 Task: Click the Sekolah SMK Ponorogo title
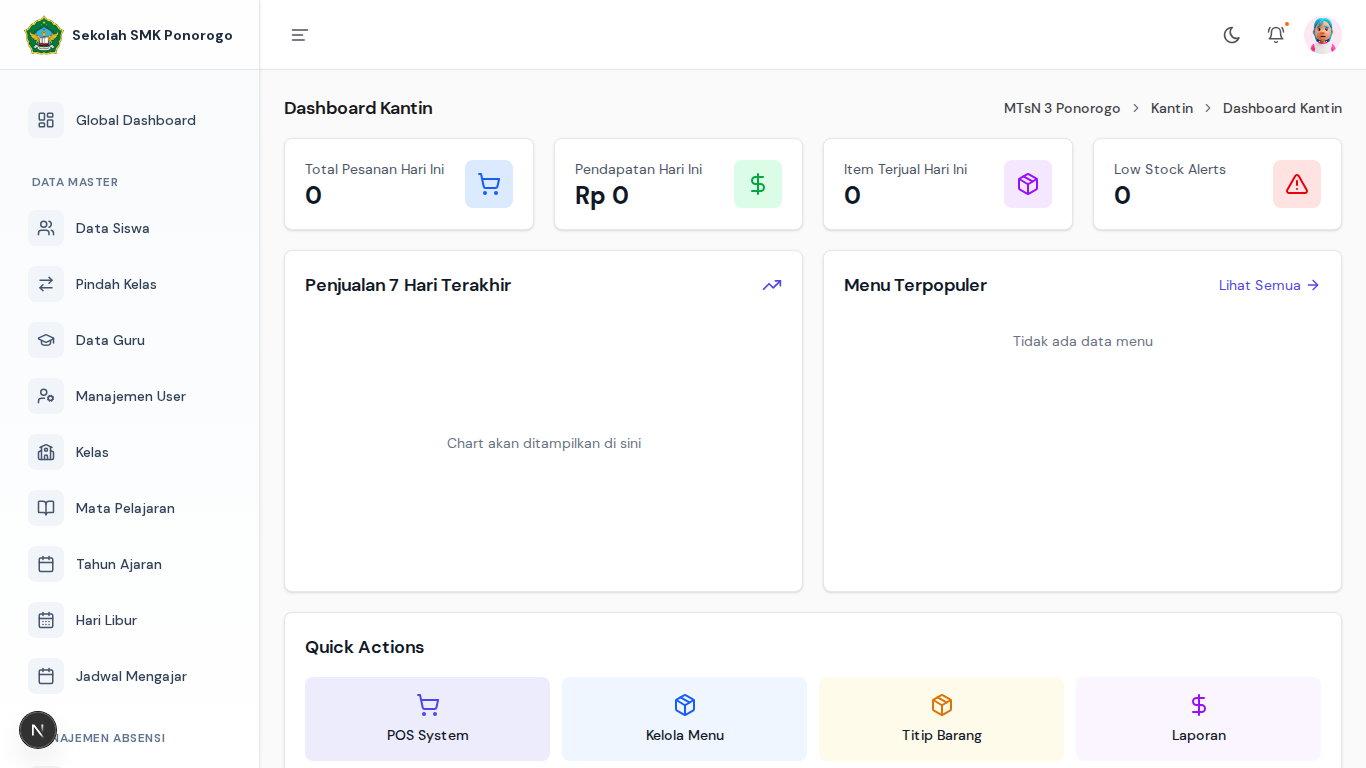tap(152, 35)
